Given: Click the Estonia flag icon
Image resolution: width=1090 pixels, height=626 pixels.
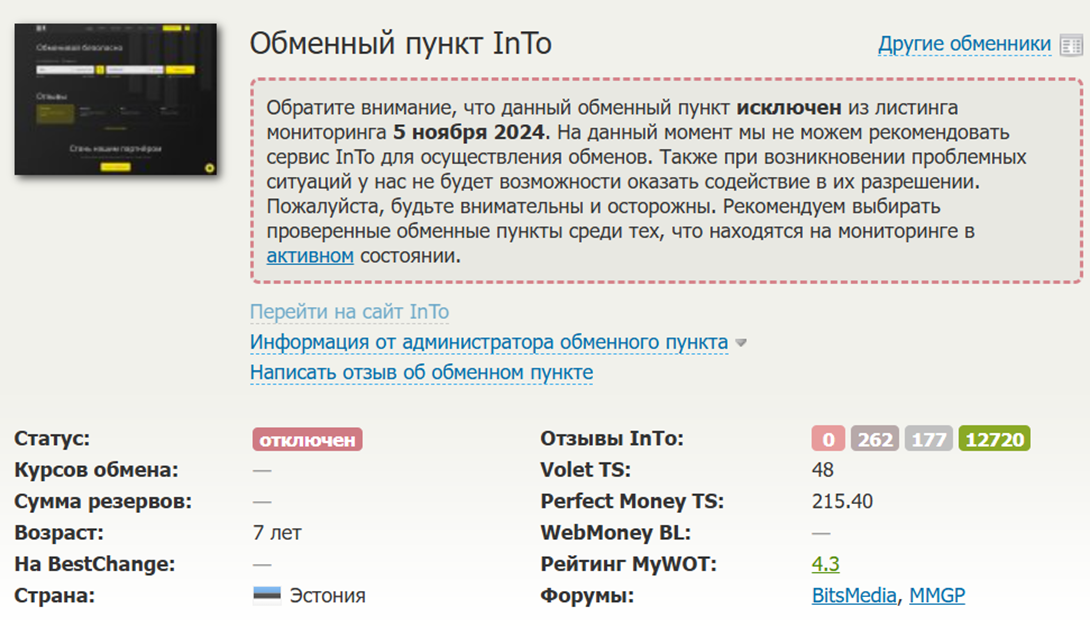Looking at the screenshot, I should pos(267,596).
